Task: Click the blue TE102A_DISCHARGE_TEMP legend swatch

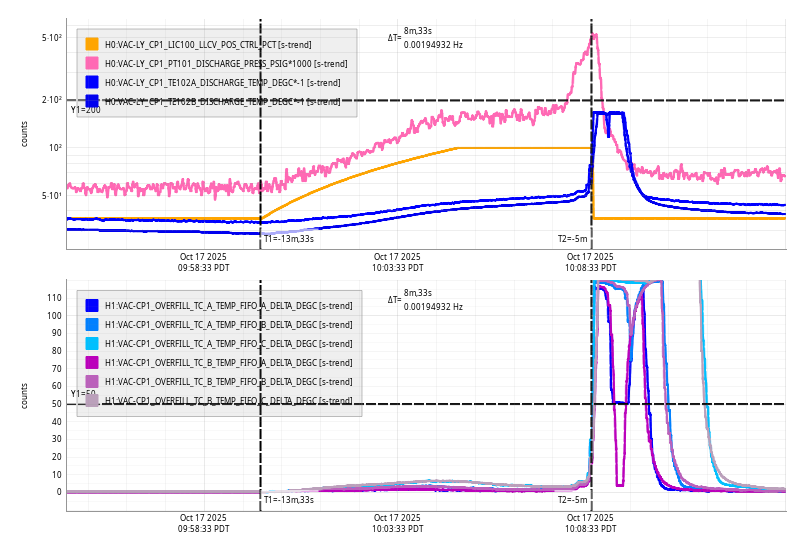Action: pos(92,82)
